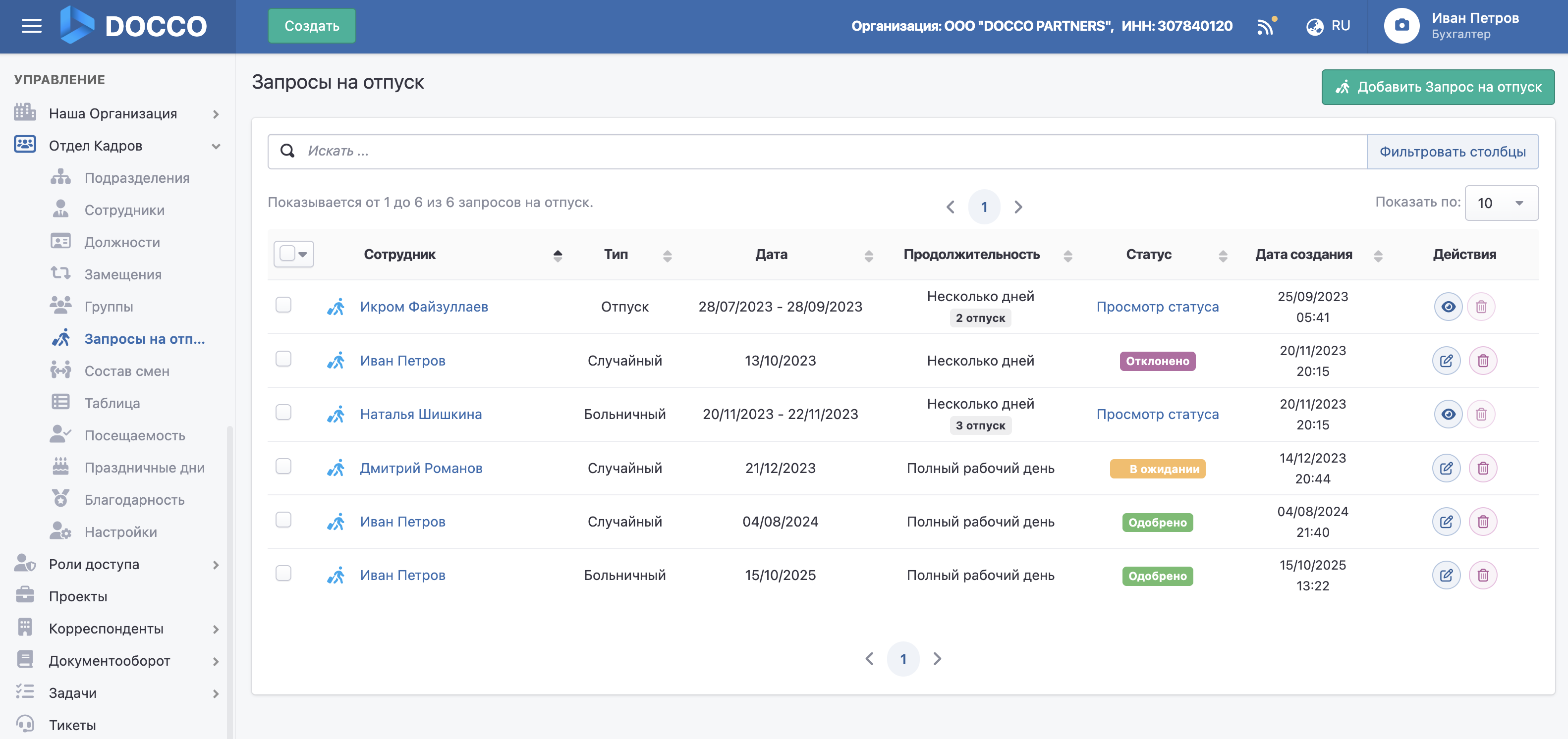Viewport: 1568px width, 739px height.
Task: Open the 'Показать по' page-size dropdown
Action: coord(1501,203)
